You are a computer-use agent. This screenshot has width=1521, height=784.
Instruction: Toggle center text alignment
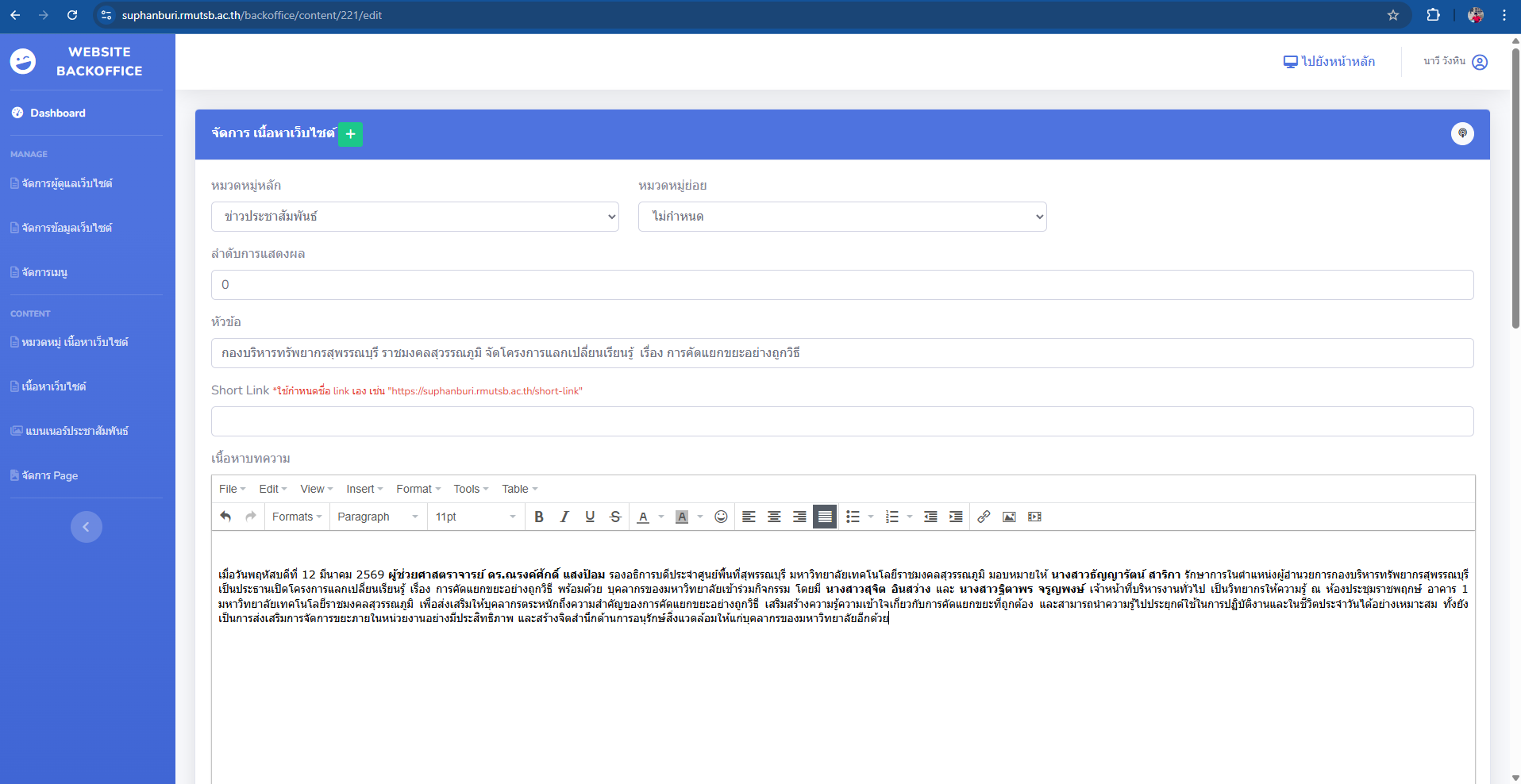(x=774, y=517)
